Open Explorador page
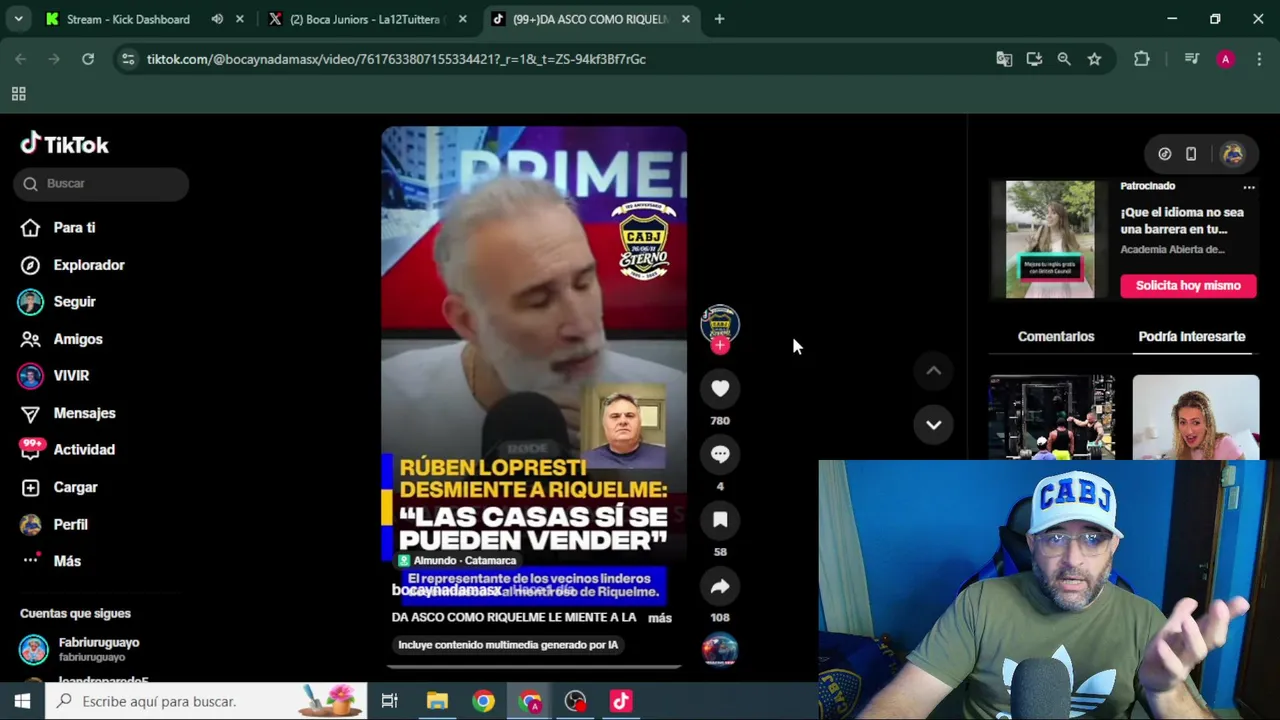The image size is (1280, 720). click(88, 265)
